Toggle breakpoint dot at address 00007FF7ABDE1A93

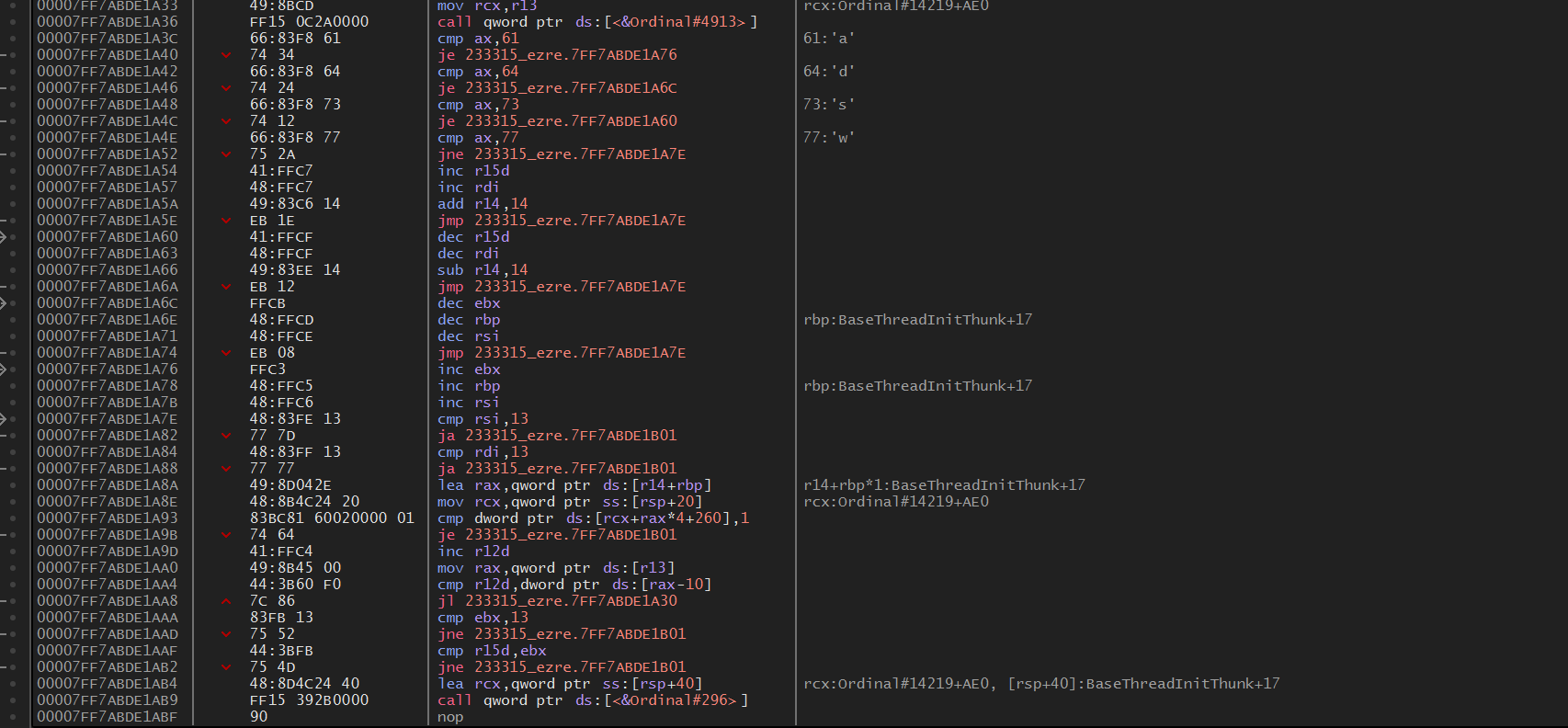(13, 518)
